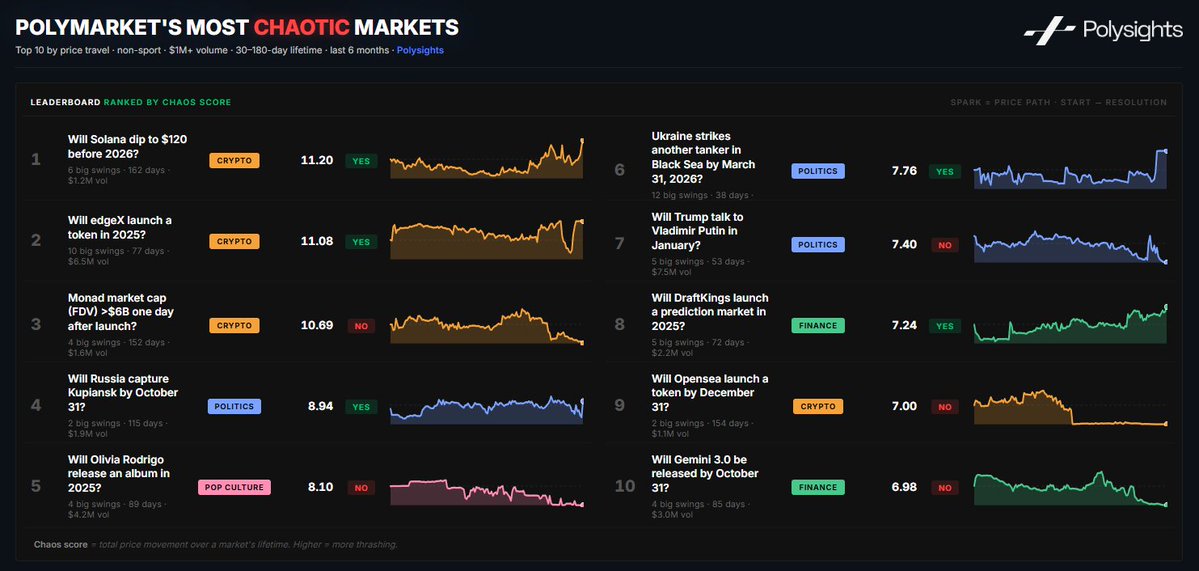
Task: Open 'Will Solana dip to $120 before 2026?' market
Action: pyautogui.click(x=128, y=146)
